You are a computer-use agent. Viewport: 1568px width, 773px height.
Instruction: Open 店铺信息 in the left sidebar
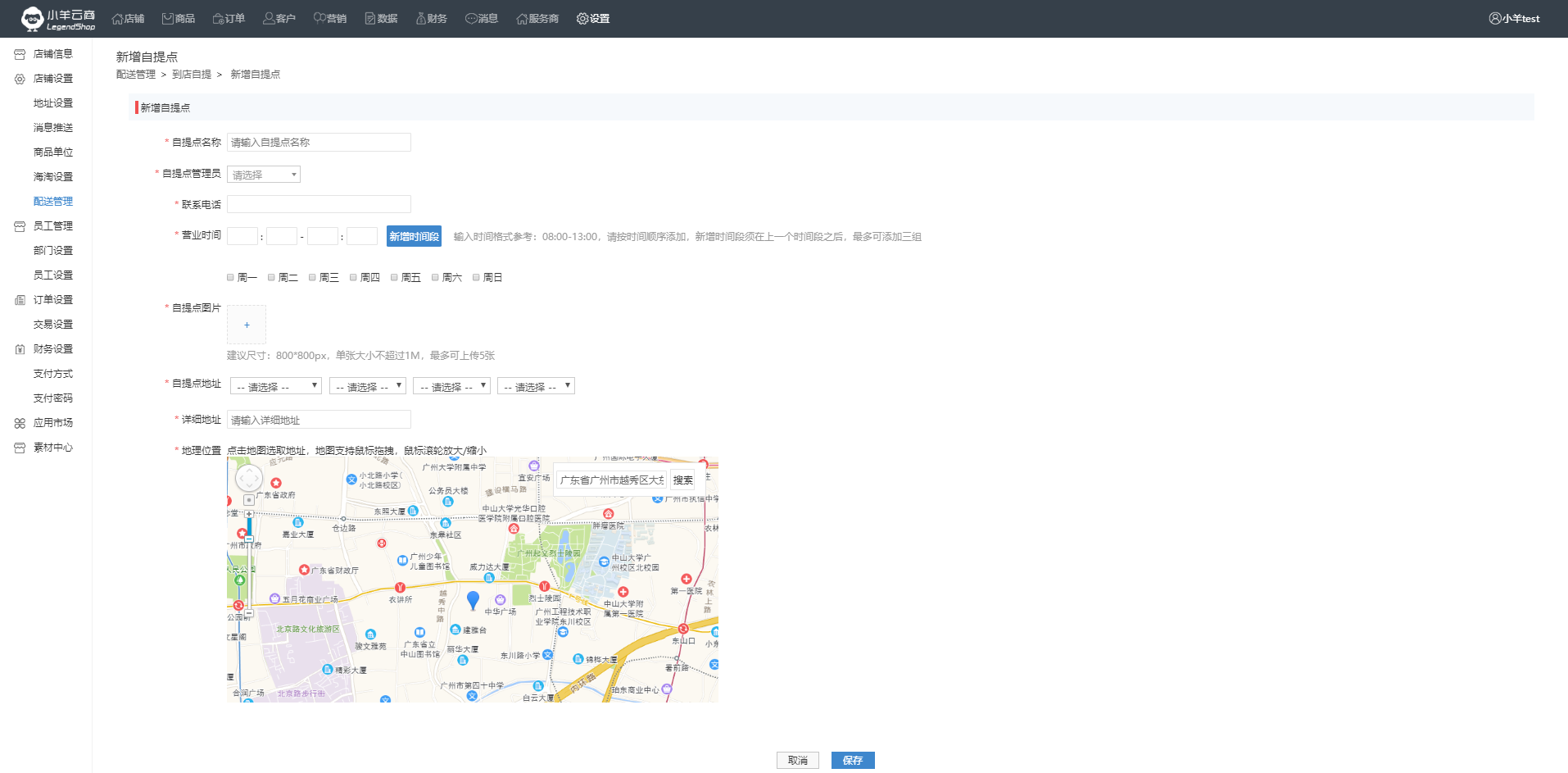[52, 54]
